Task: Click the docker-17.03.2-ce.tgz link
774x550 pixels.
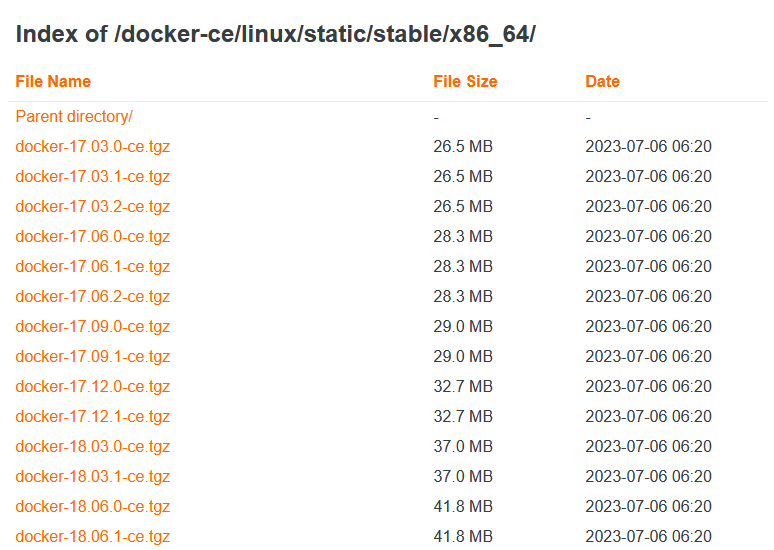Action: click(93, 206)
